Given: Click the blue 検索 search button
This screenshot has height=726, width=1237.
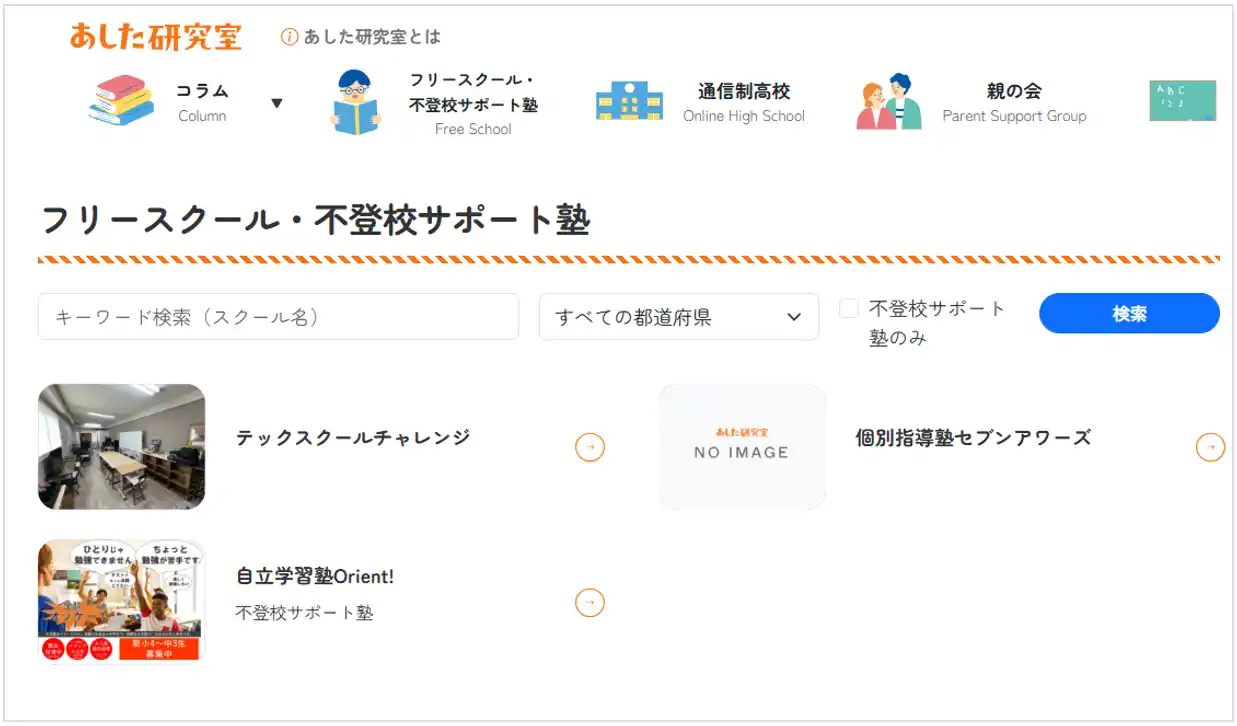Looking at the screenshot, I should pos(1128,313).
